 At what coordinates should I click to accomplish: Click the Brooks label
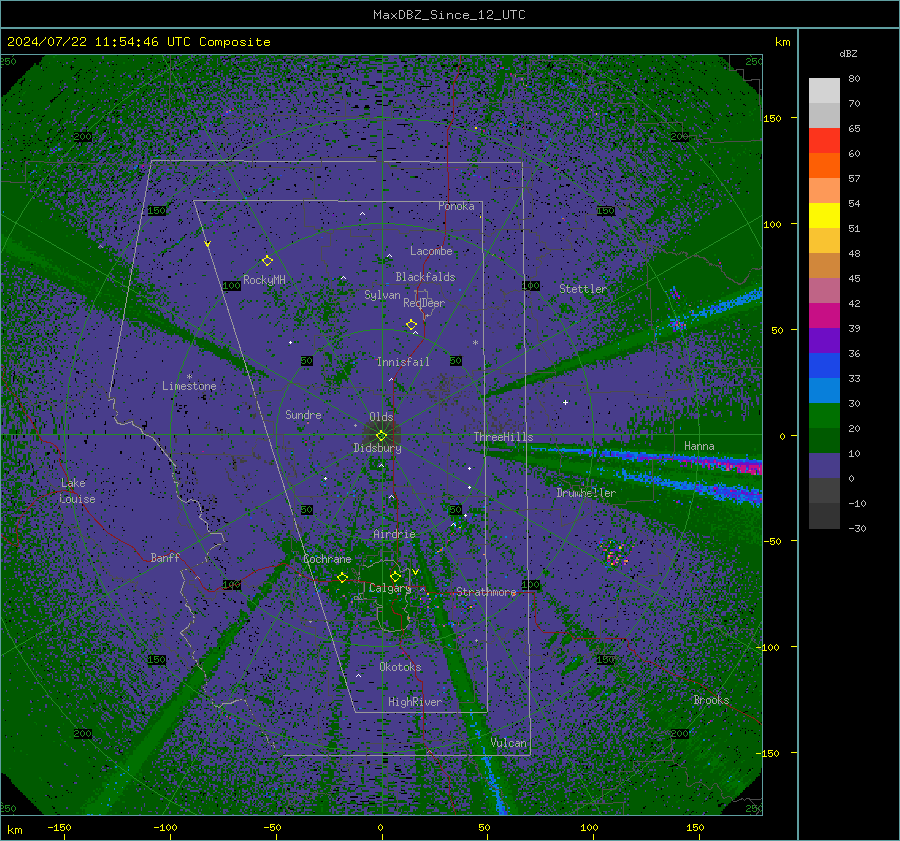[x=711, y=700]
